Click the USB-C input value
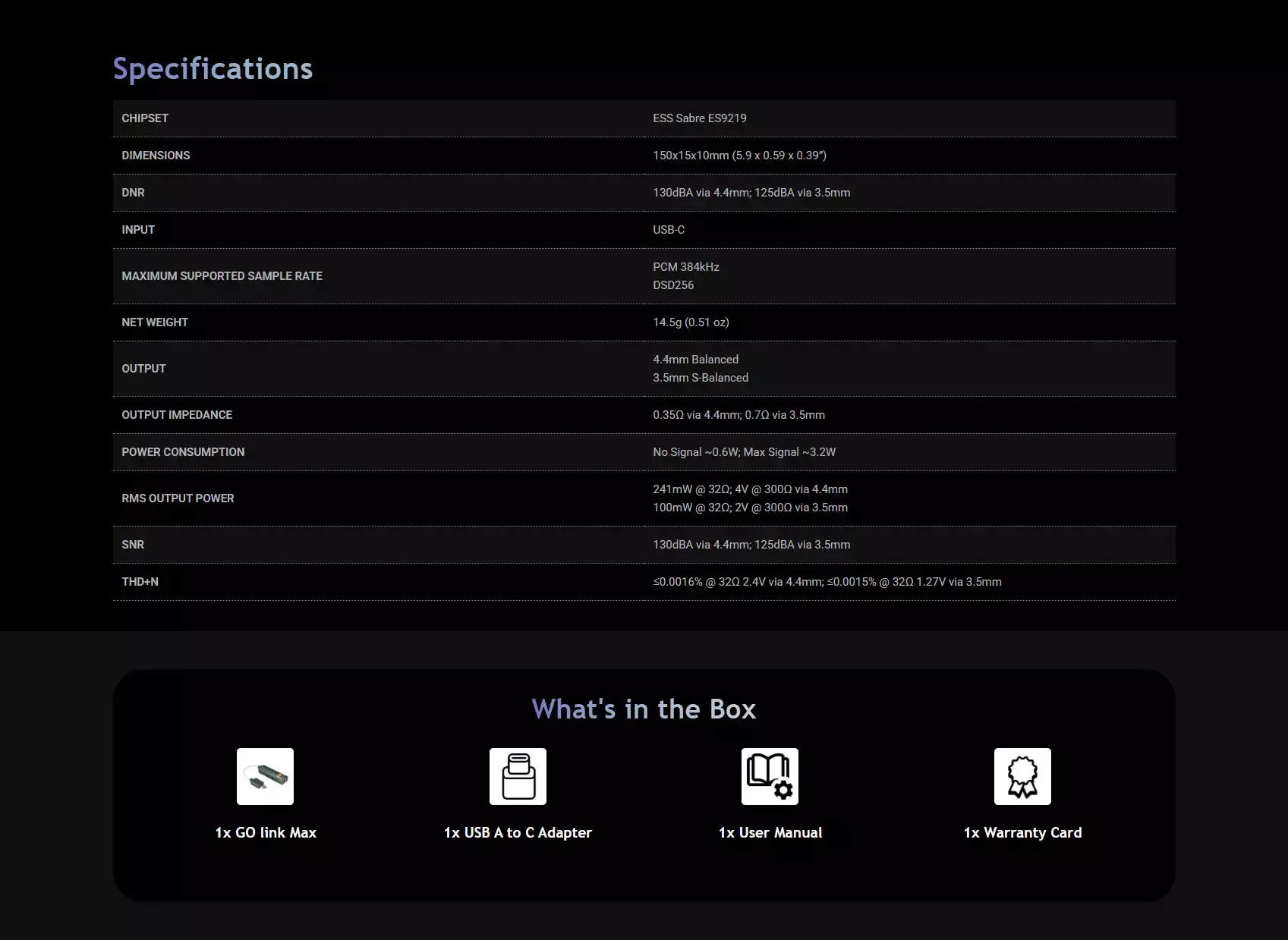The image size is (1288, 940). pyautogui.click(x=669, y=230)
